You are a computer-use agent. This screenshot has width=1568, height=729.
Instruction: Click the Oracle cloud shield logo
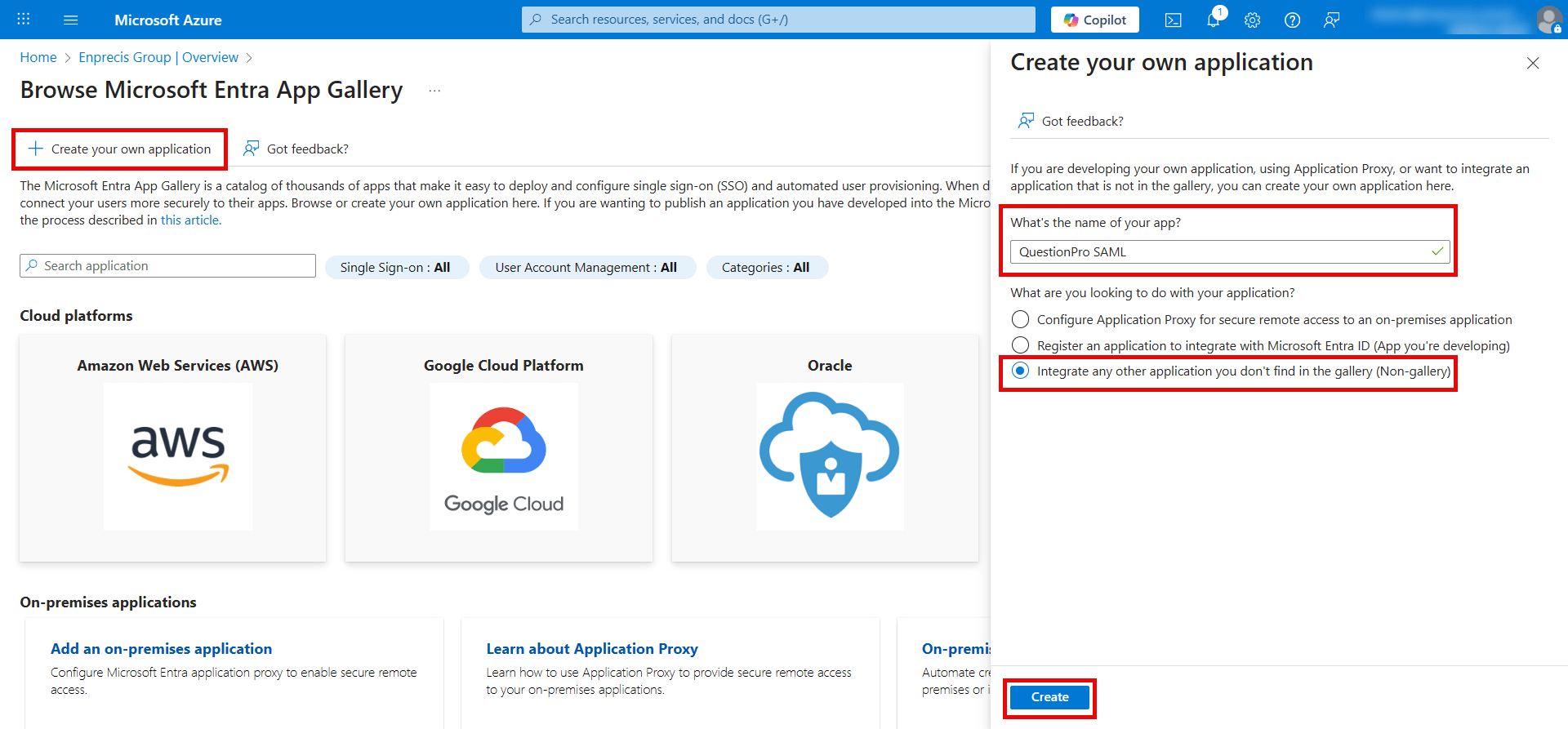tap(830, 456)
